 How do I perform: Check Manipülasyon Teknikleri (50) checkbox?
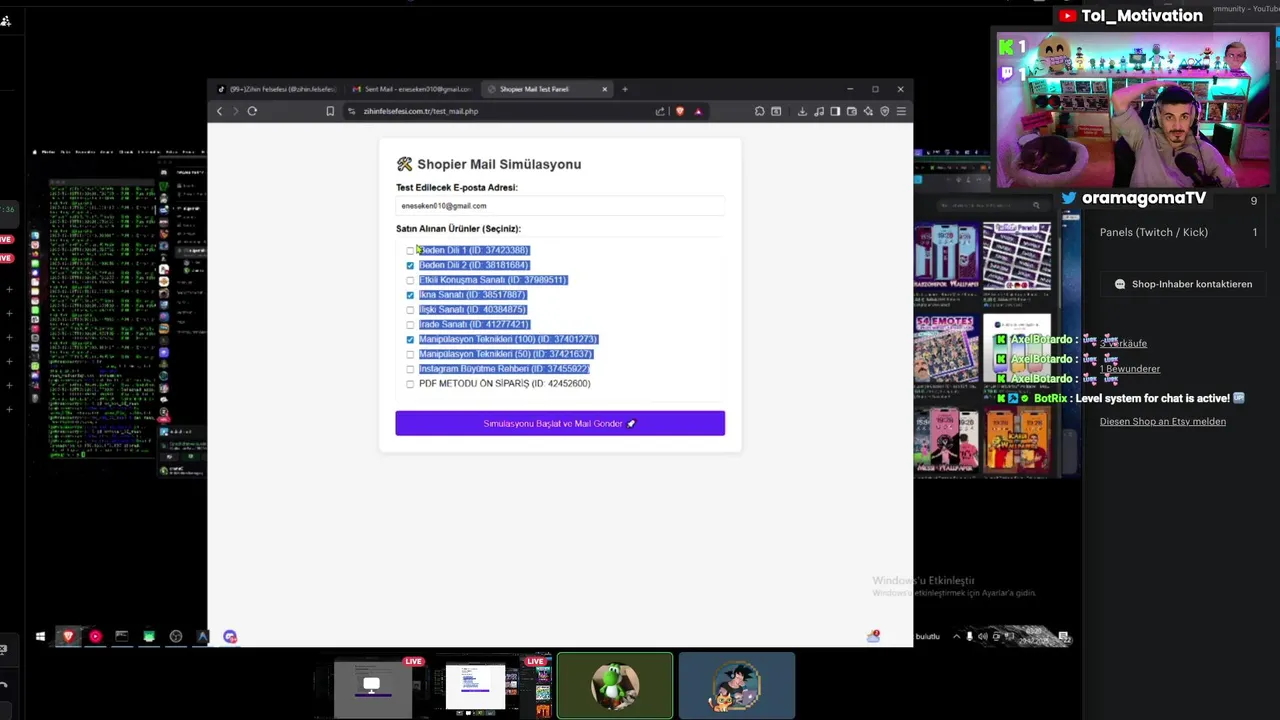click(x=410, y=354)
